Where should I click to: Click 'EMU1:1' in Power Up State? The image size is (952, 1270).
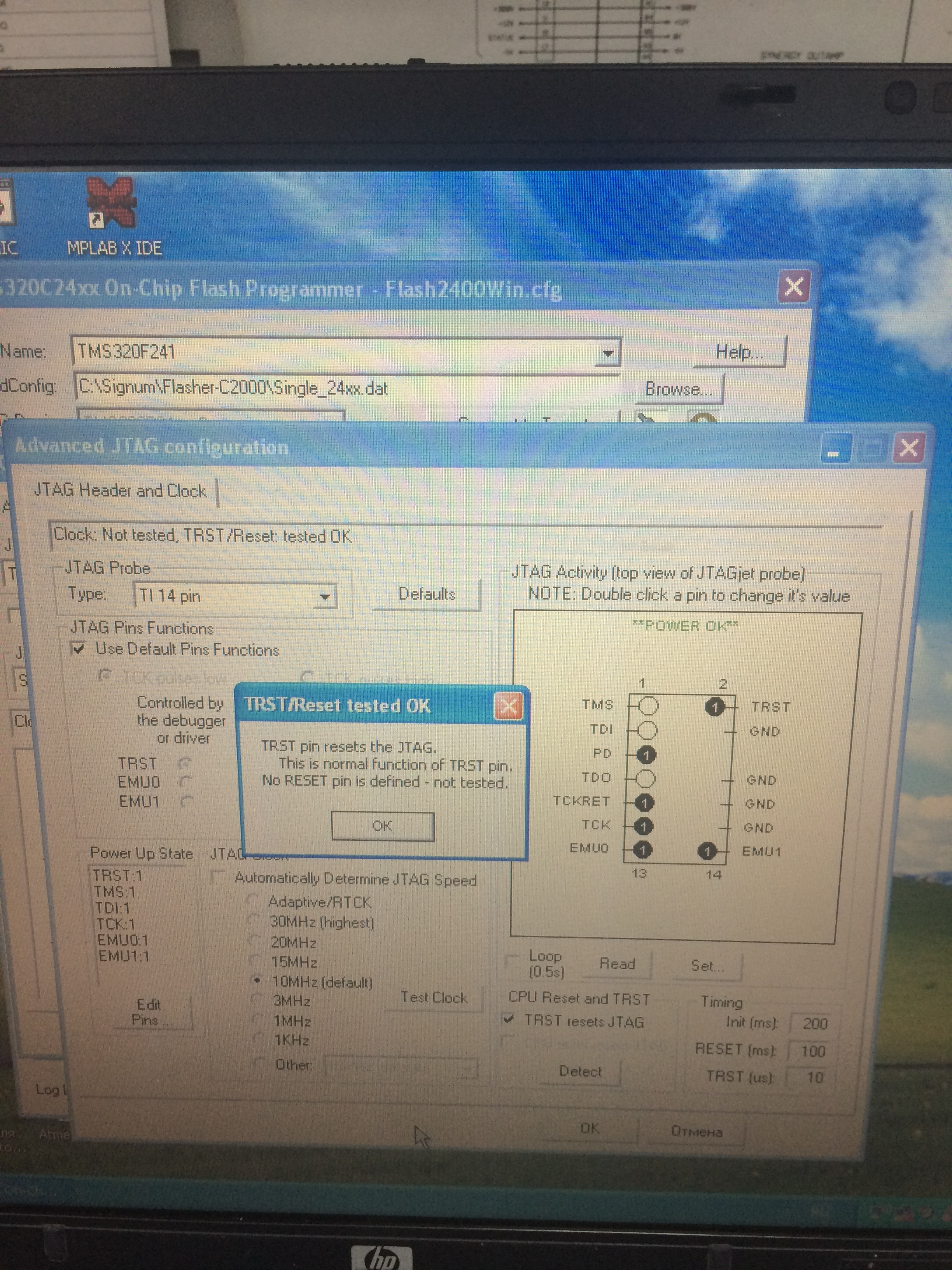point(124,956)
